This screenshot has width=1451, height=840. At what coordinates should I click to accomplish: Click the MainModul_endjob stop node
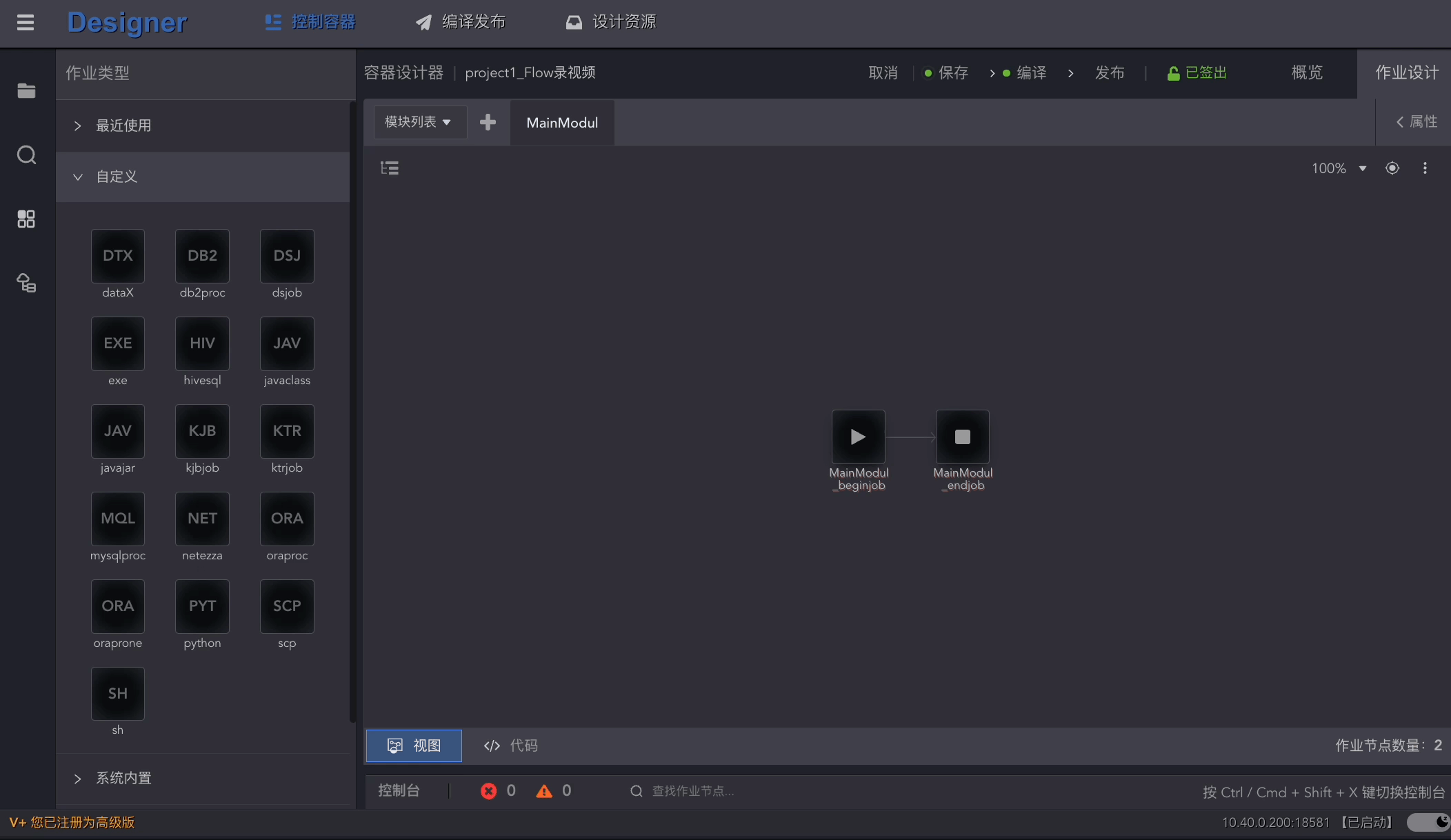(963, 437)
